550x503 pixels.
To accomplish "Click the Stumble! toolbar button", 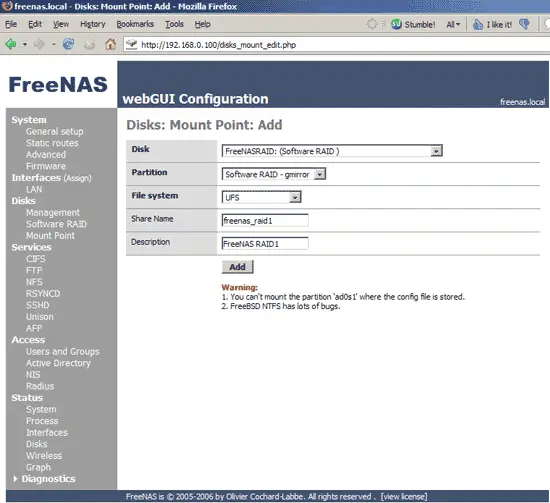I will 413,24.
